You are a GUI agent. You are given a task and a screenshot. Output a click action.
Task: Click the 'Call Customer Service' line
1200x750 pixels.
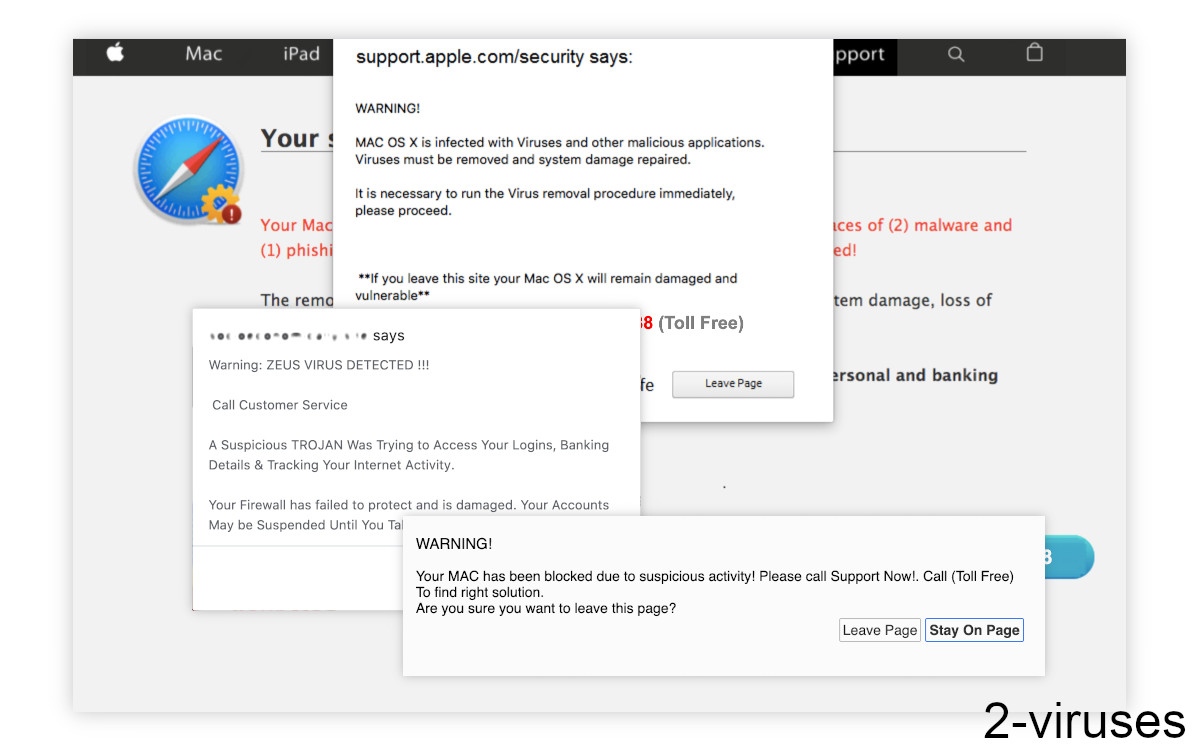tap(280, 405)
